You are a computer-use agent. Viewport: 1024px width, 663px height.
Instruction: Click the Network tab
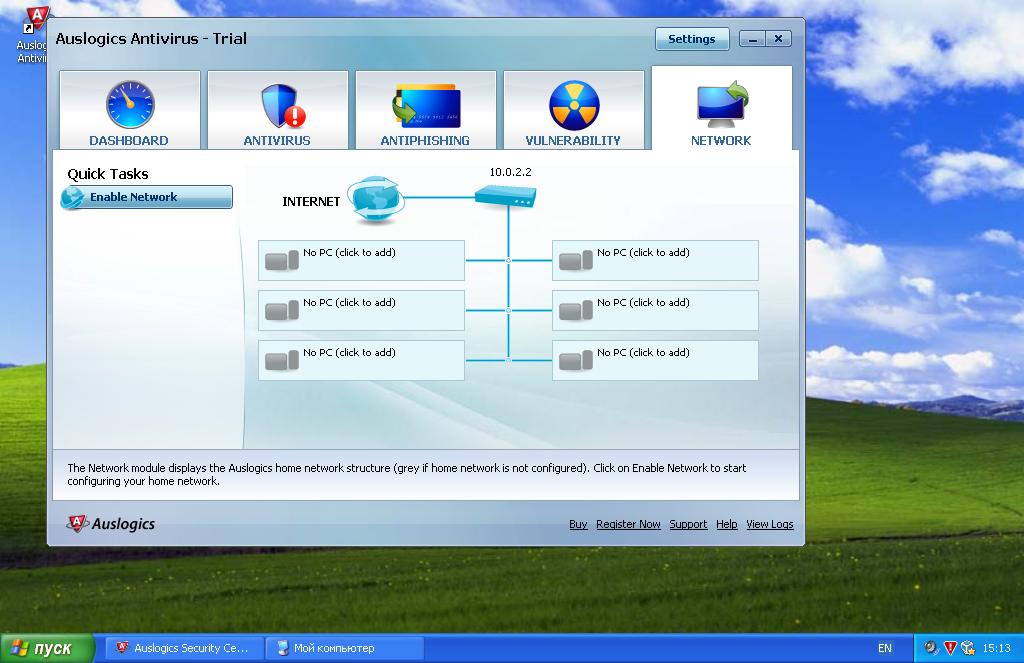(722, 108)
